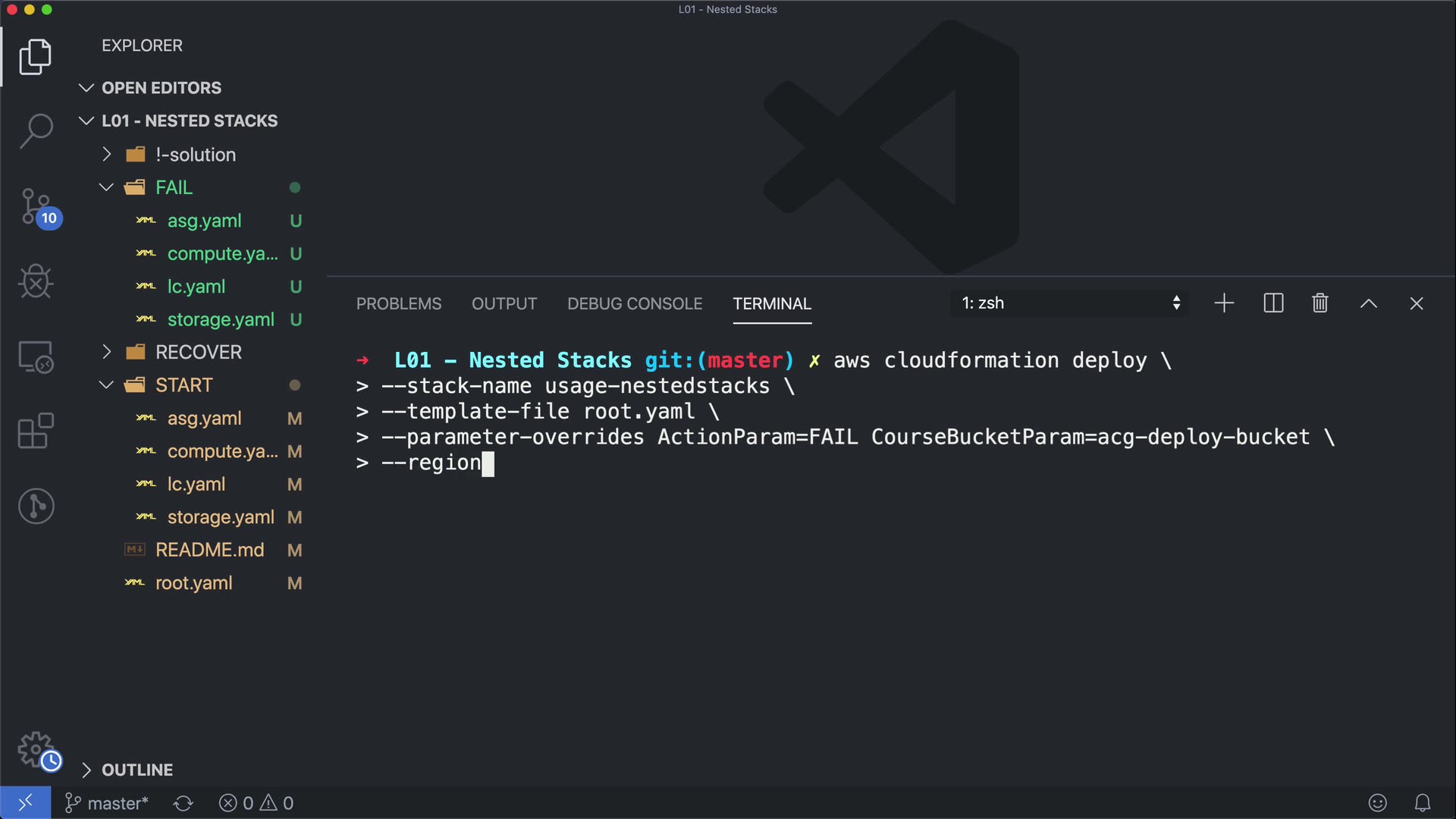Open root.yaml file in explorer
The height and width of the screenshot is (819, 1456).
193,583
